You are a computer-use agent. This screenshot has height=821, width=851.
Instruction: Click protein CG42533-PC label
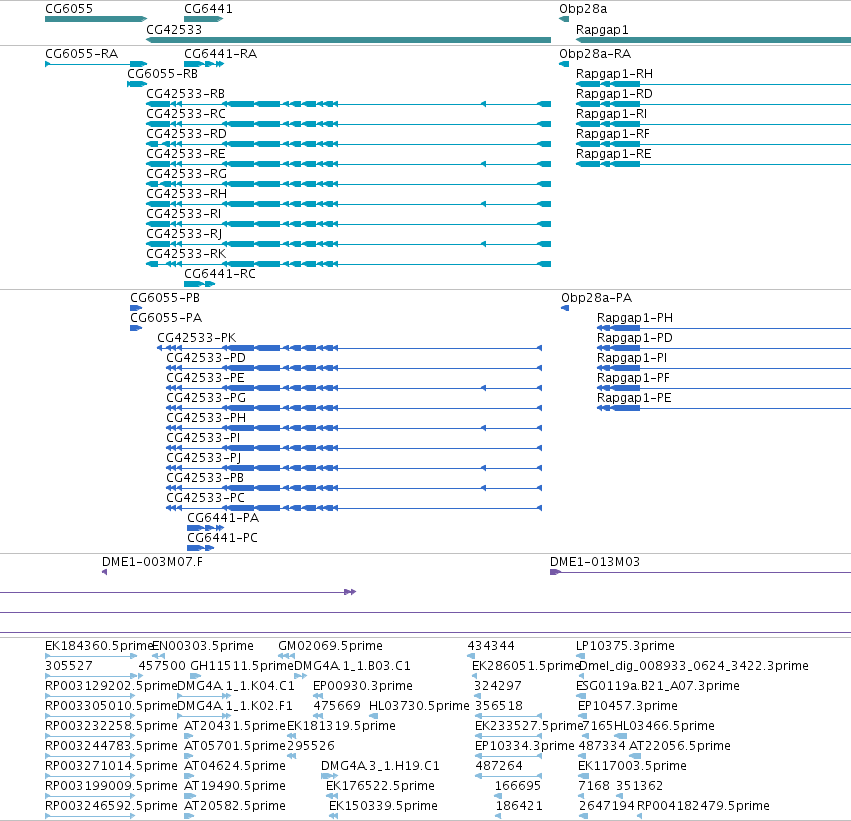click(206, 498)
